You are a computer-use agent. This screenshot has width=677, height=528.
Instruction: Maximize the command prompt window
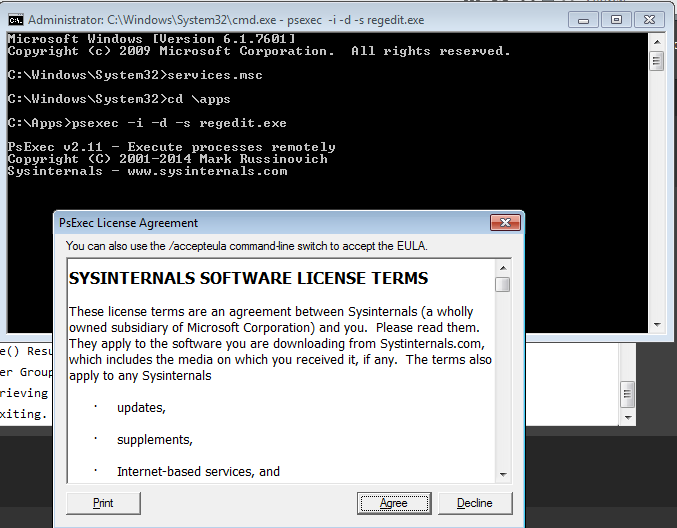point(616,19)
